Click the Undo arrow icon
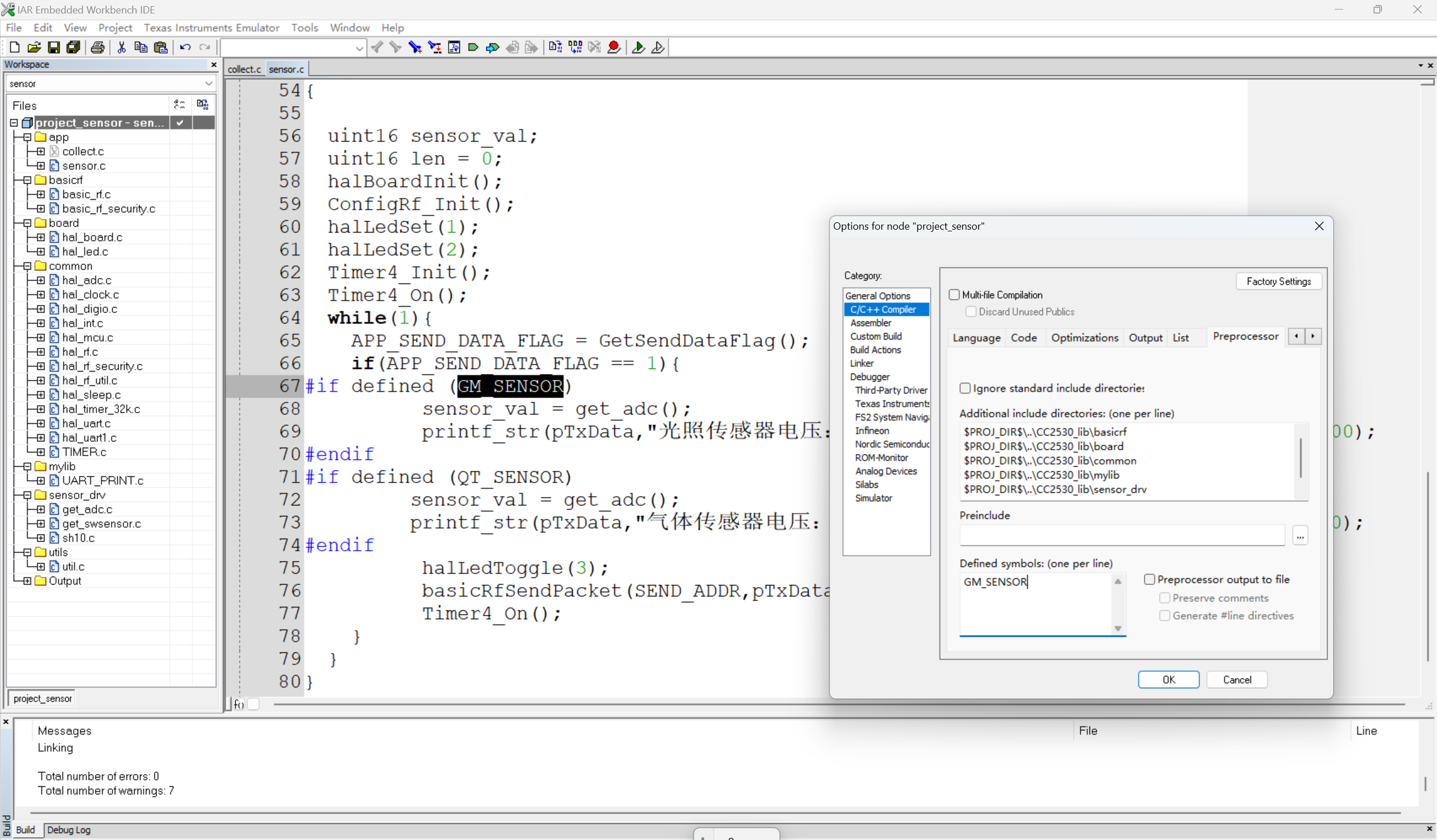 185,47
